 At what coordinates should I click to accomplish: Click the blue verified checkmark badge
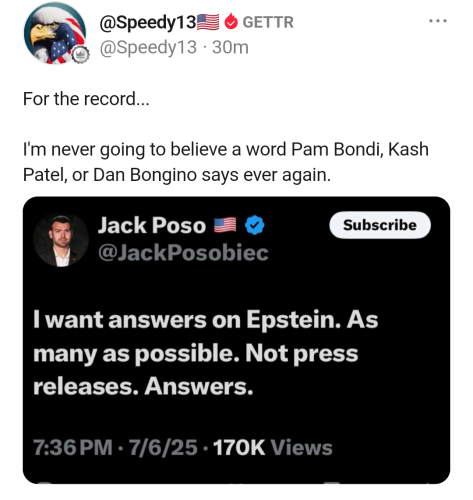[x=255, y=225]
